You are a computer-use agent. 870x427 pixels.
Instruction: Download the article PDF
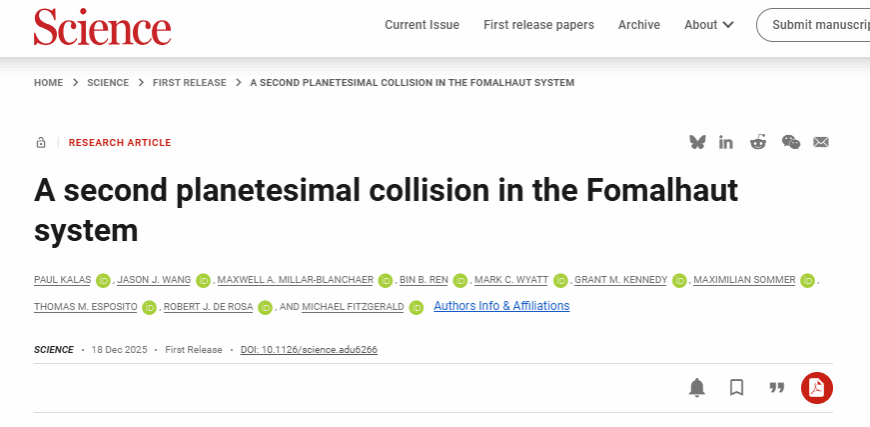(x=816, y=387)
